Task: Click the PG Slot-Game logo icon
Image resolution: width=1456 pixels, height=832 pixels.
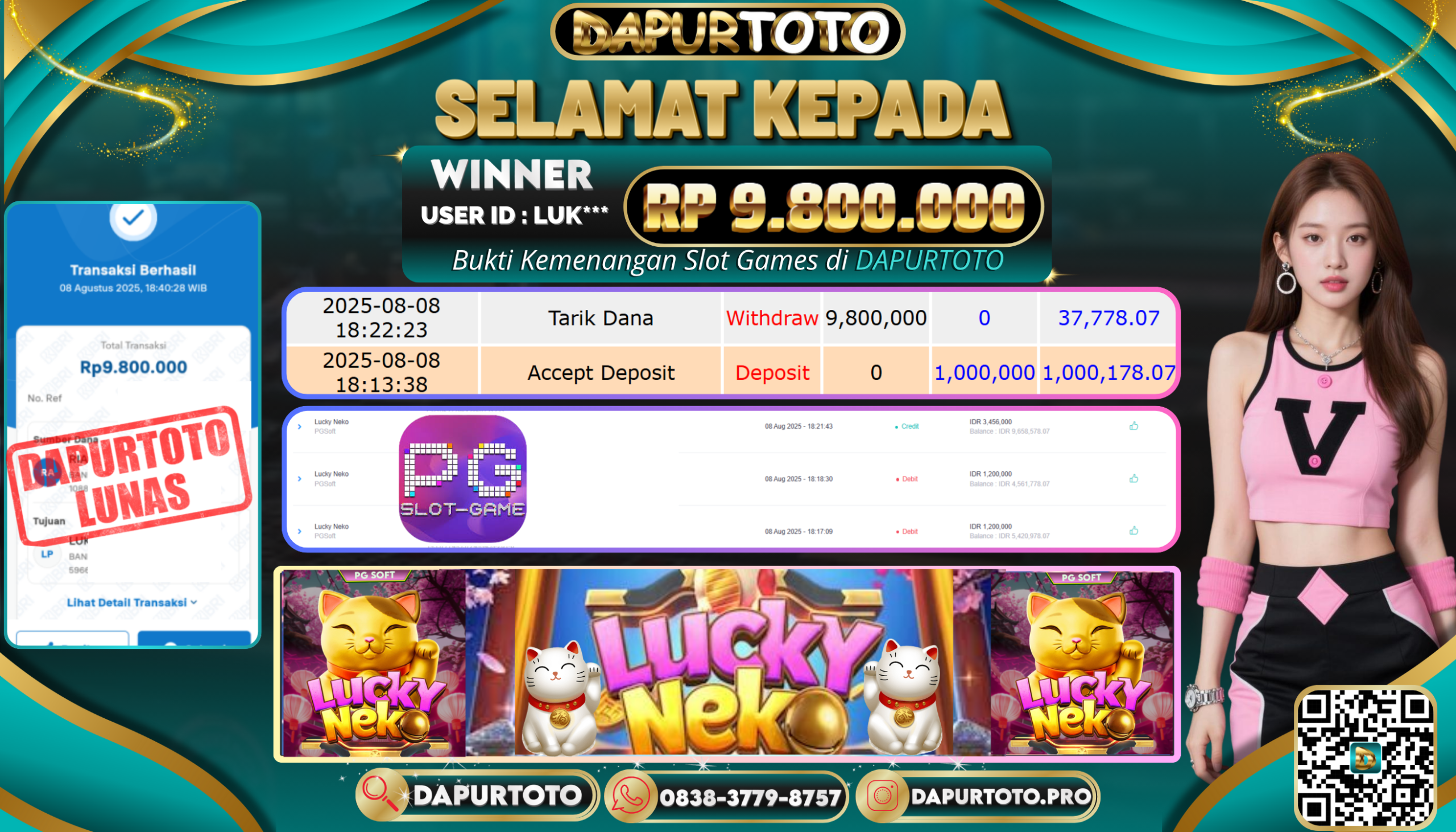Action: click(x=462, y=479)
